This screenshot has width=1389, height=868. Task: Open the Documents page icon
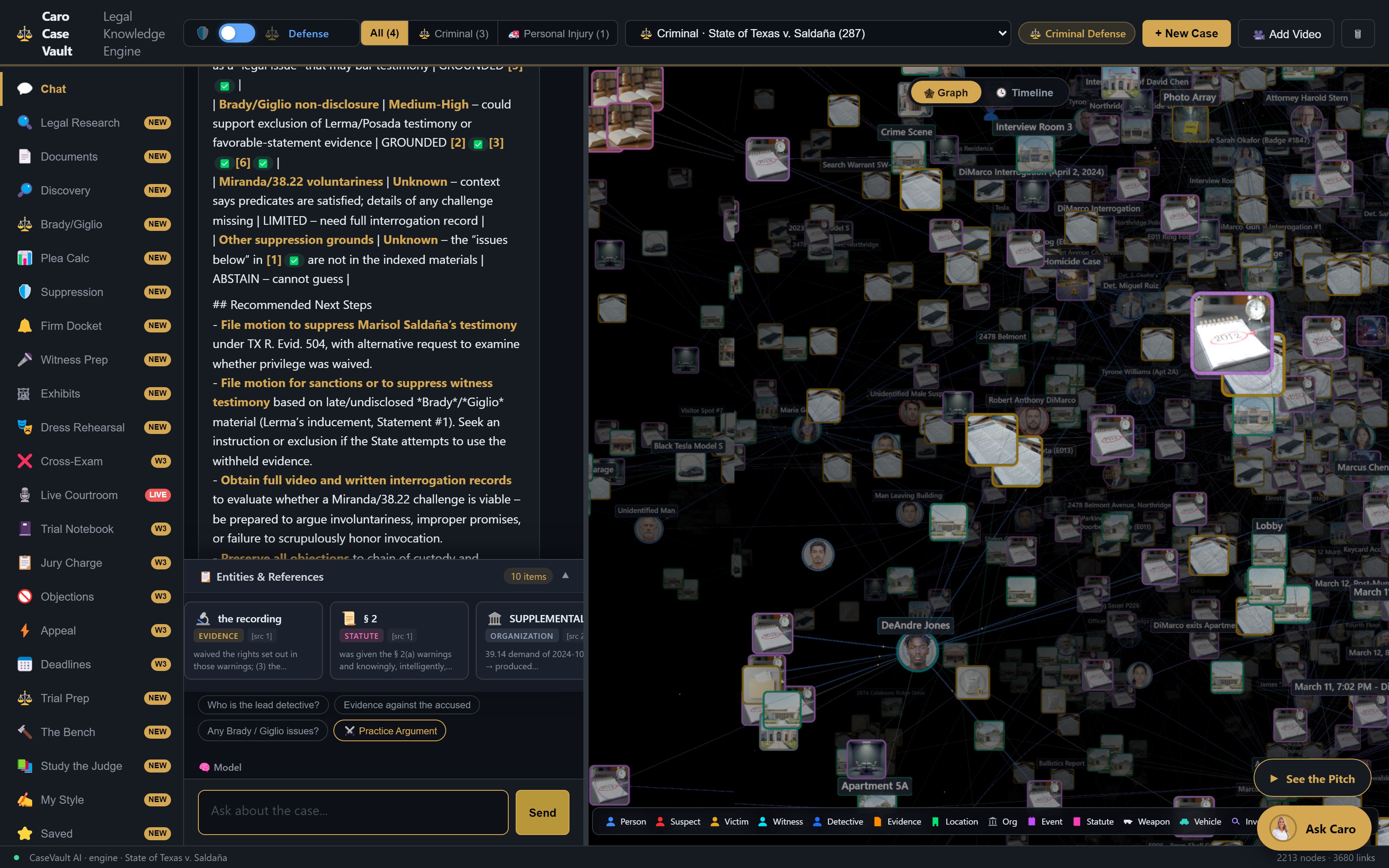[25, 156]
